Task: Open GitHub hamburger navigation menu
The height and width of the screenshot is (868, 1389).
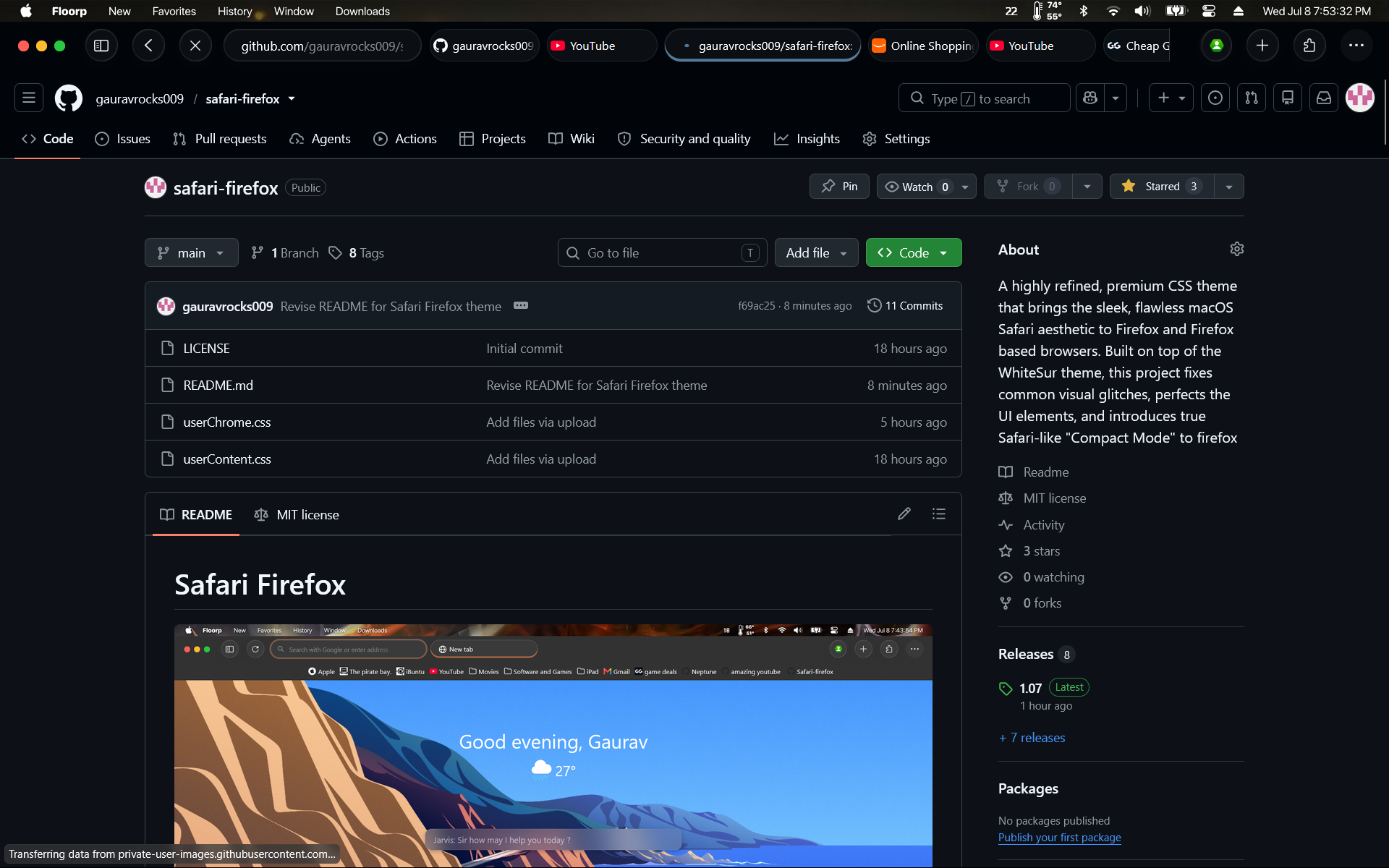Action: [29, 98]
